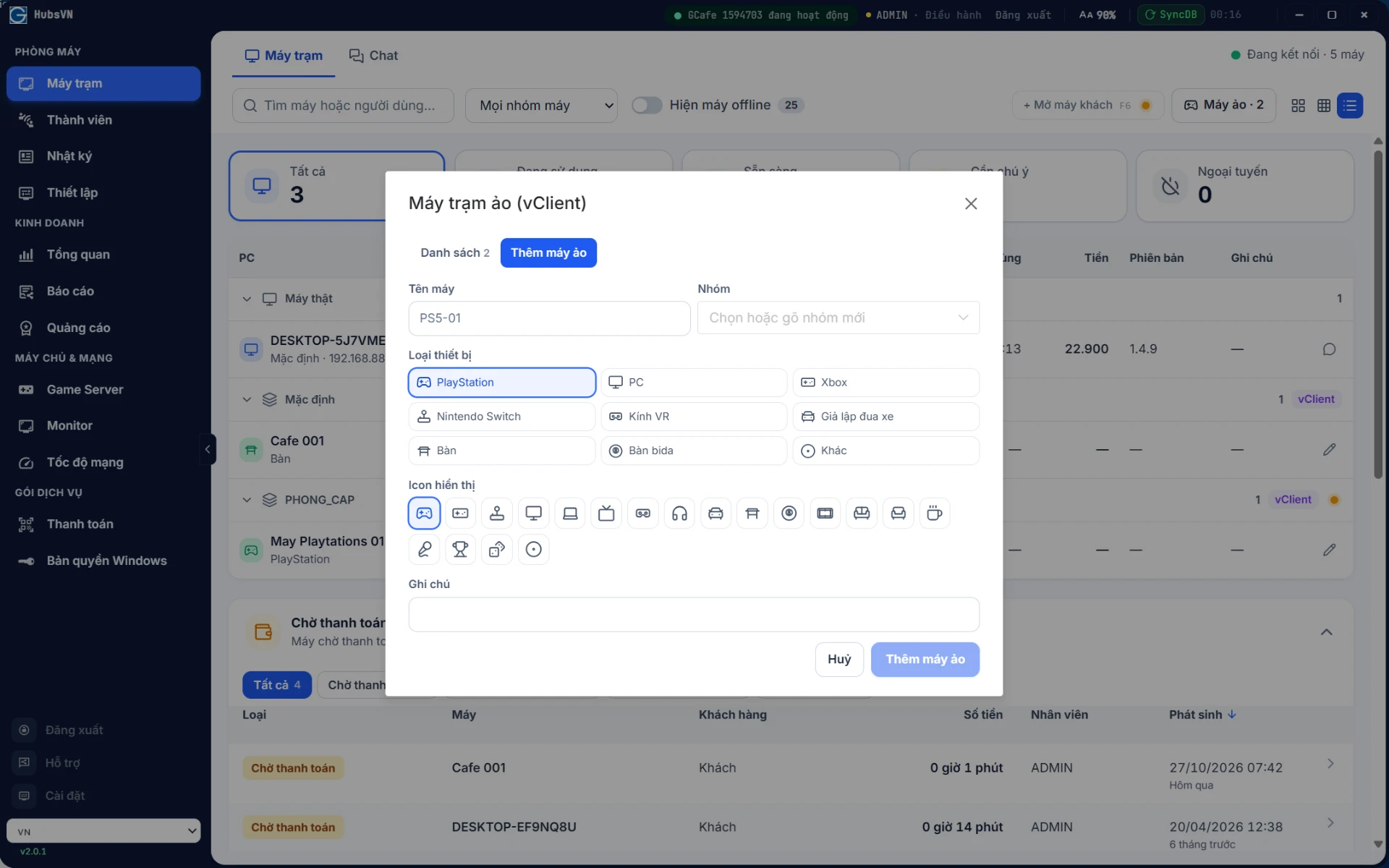Edit the Cafe 001 row pencil
The image size is (1389, 868).
1329,450
